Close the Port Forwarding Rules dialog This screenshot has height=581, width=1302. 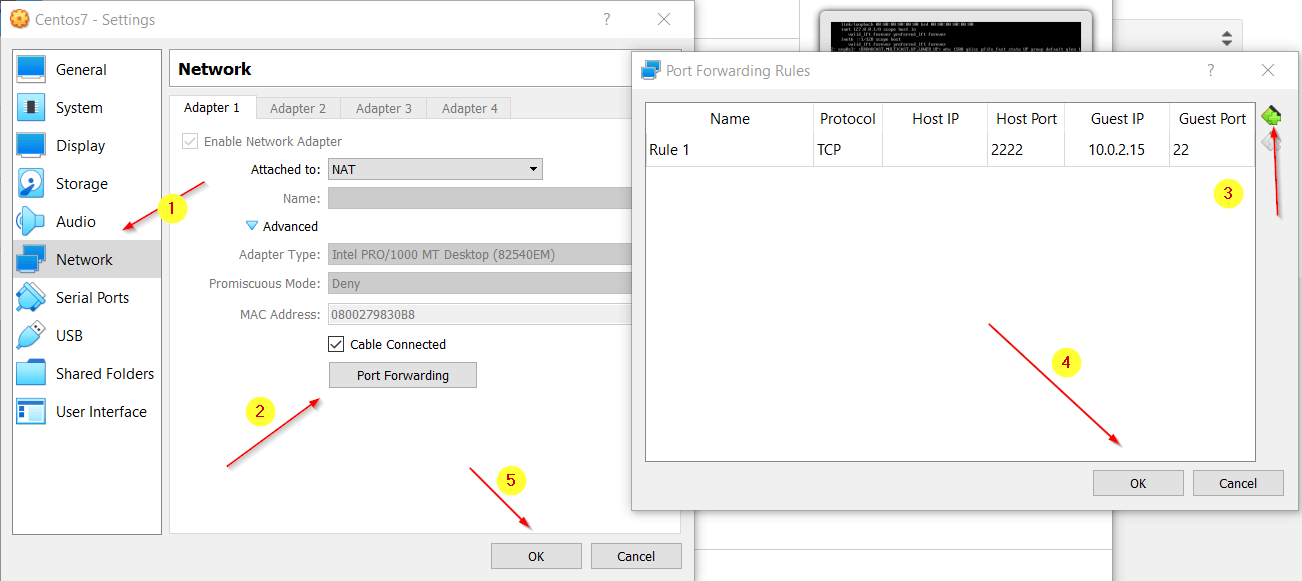[1268, 70]
